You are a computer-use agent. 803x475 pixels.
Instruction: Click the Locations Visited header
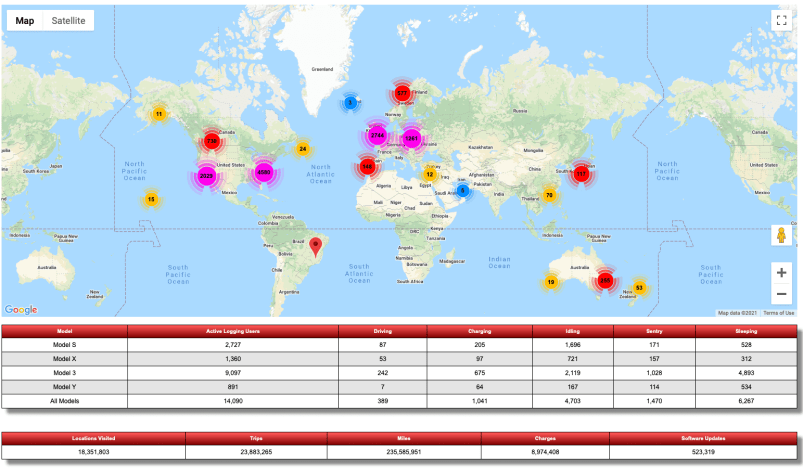click(x=93, y=438)
